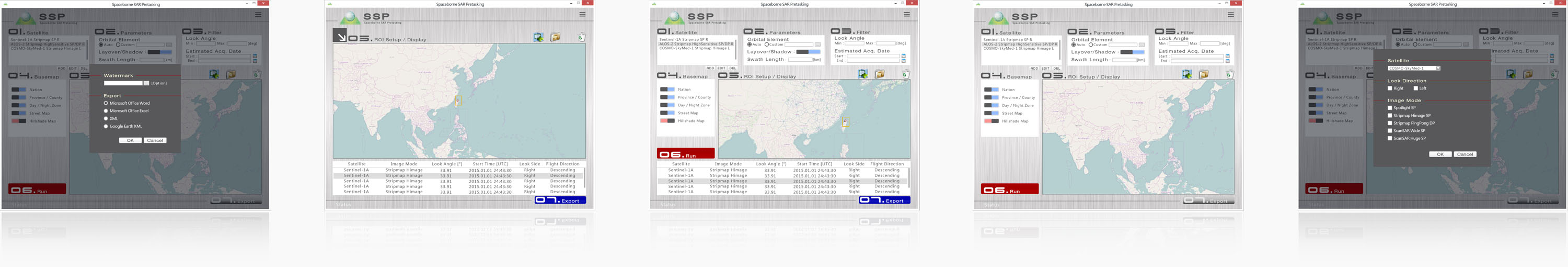Image resolution: width=1568 pixels, height=267 pixels.
Task: Select the Google Earth KML export option
Action: pos(106,126)
